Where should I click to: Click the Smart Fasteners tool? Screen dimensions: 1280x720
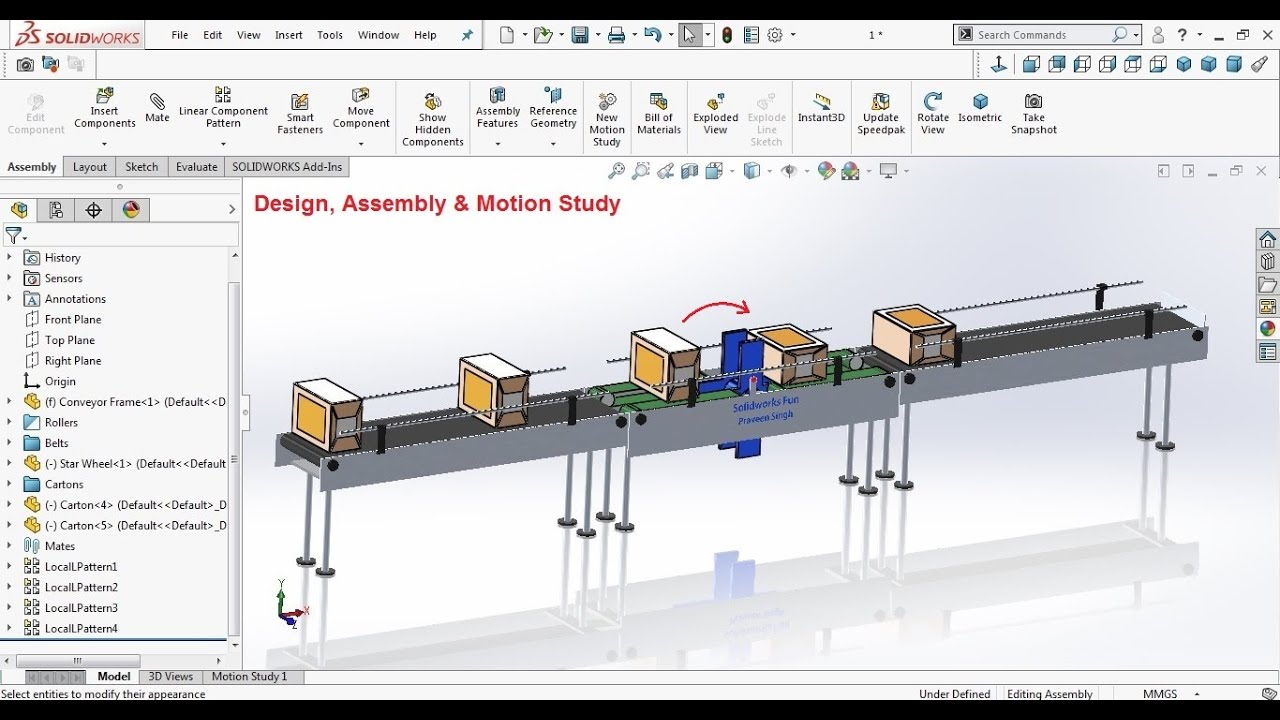pyautogui.click(x=300, y=115)
